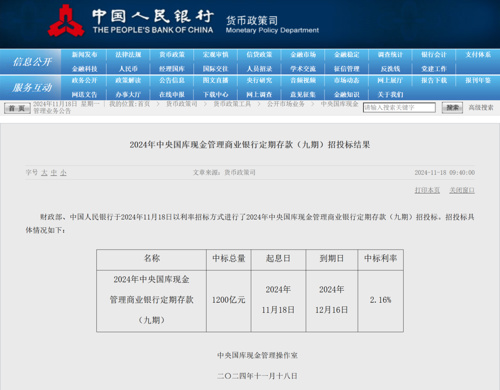Set font size to 中
The width and height of the screenshot is (500, 390).
coord(54,173)
